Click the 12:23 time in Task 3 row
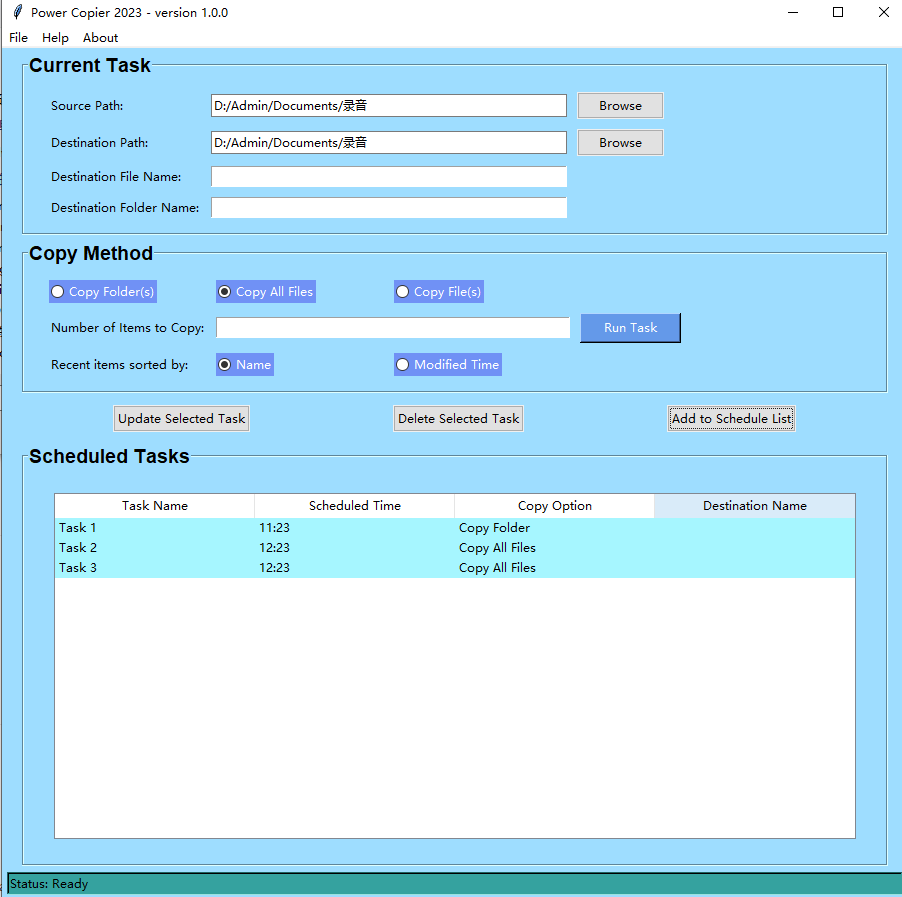Viewport: 902px width, 897px height. [274, 568]
